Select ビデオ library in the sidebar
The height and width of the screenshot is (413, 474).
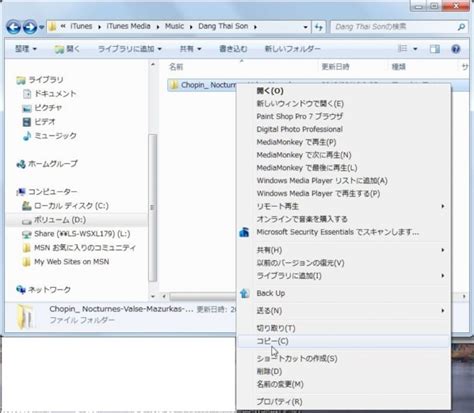[39, 122]
